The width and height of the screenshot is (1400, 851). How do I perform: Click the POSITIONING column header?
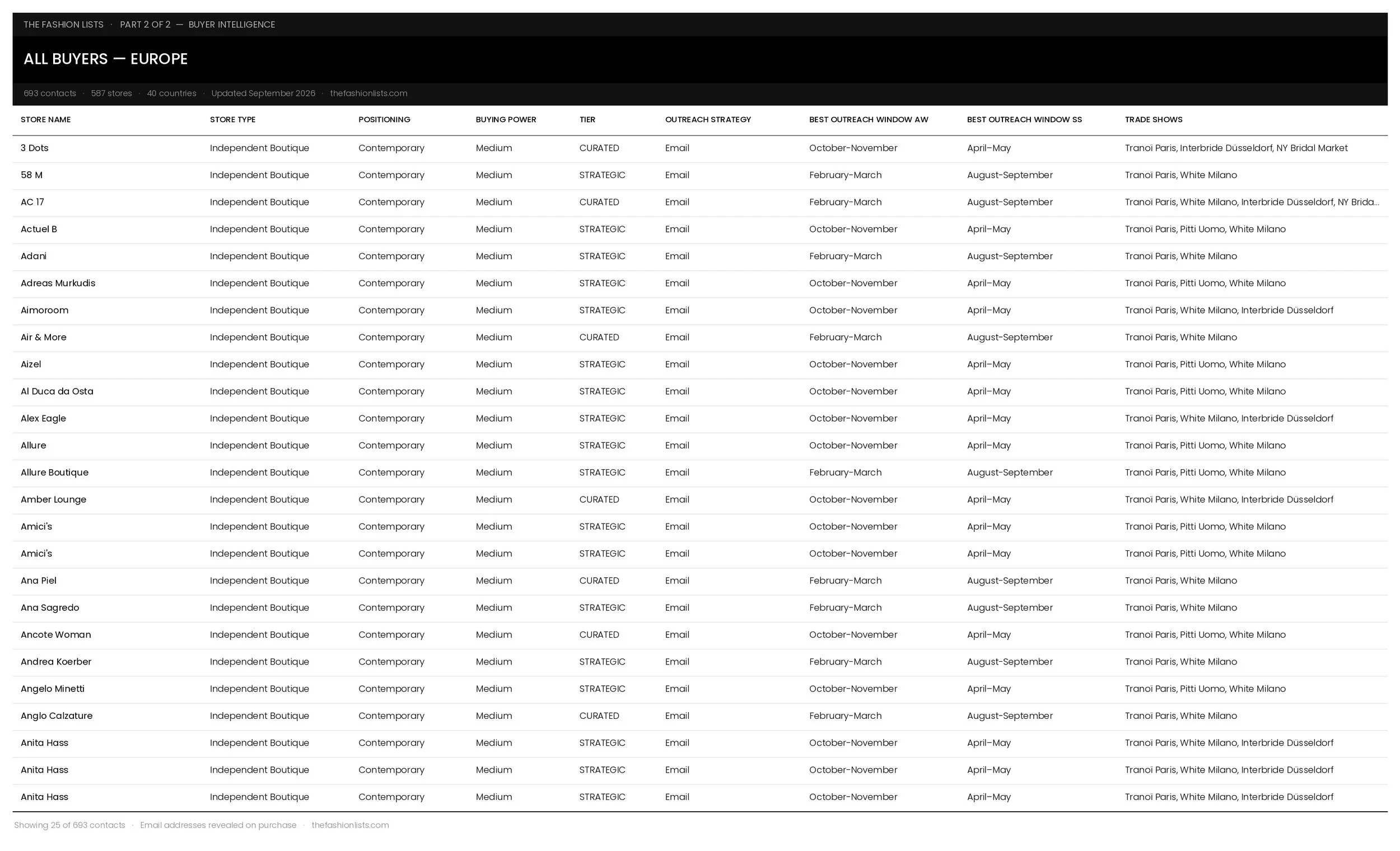[x=384, y=119]
